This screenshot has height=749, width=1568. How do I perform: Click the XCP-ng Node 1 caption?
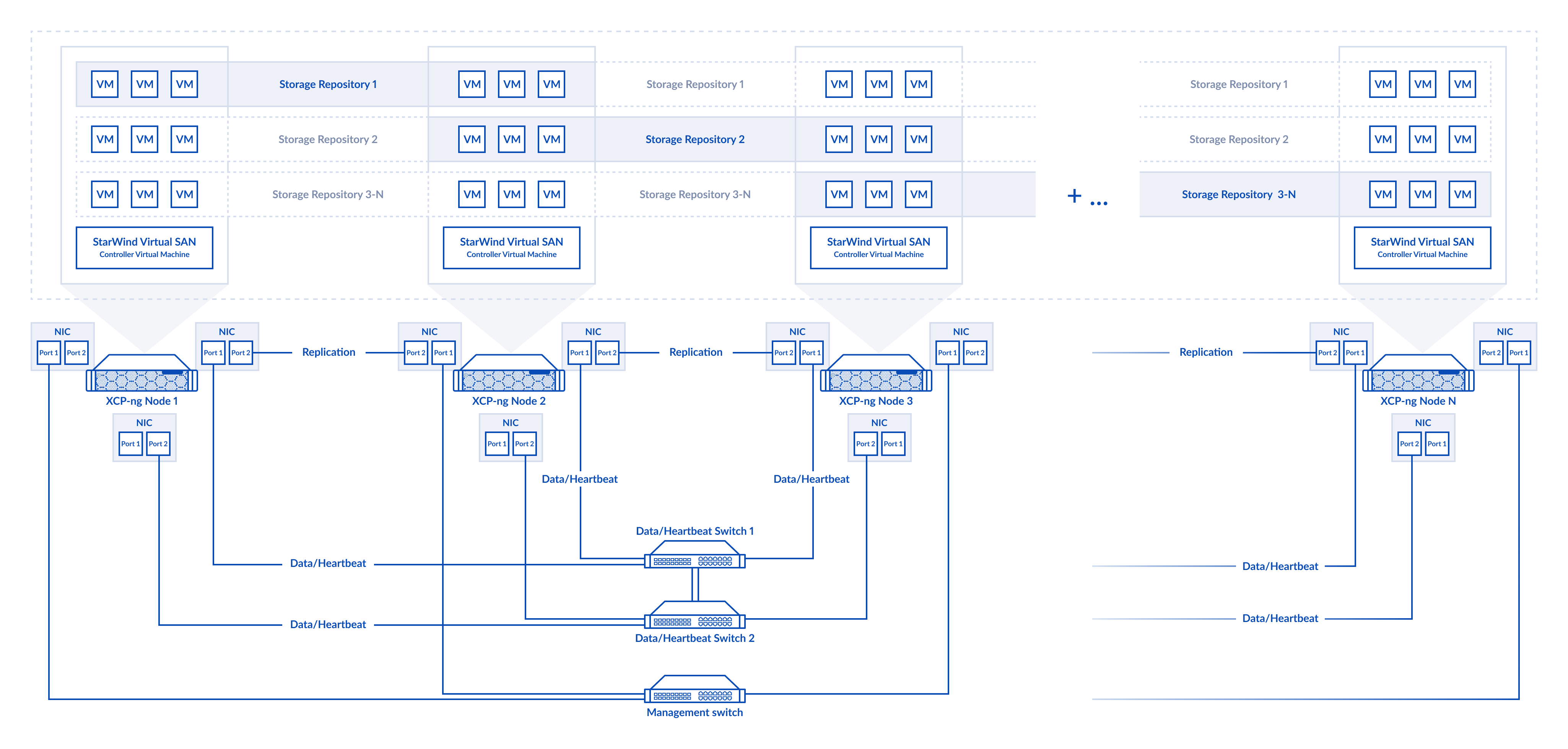pyautogui.click(x=142, y=401)
